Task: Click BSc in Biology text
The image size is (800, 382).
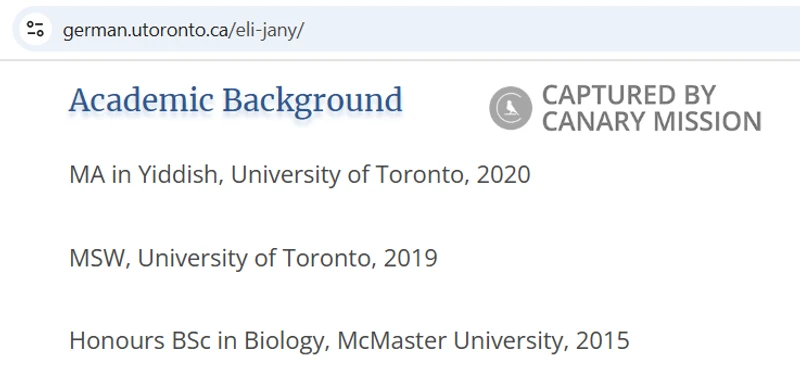Action: pyautogui.click(x=246, y=341)
